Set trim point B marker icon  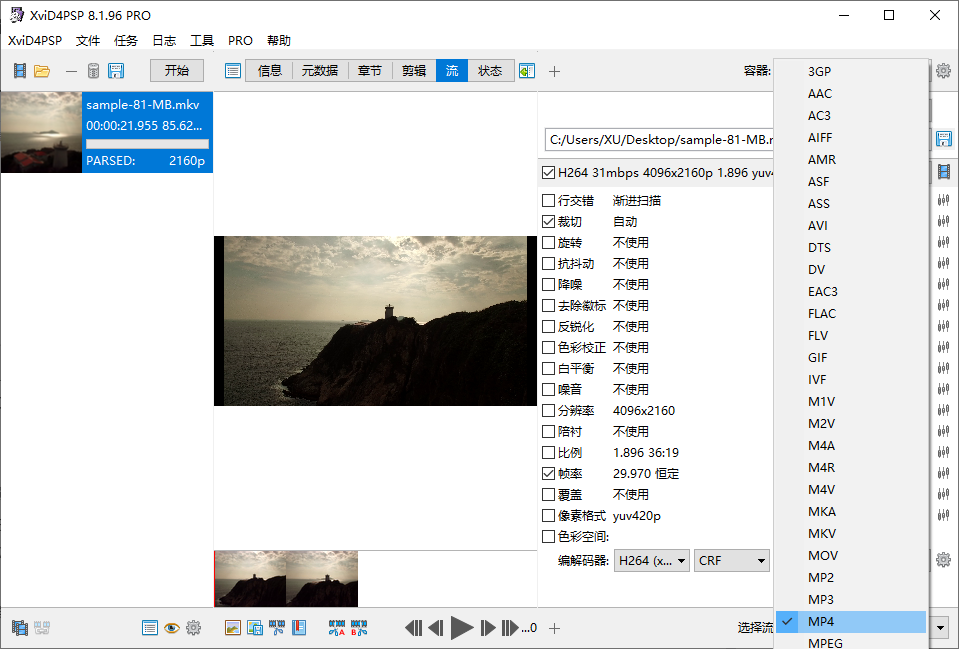tap(359, 628)
